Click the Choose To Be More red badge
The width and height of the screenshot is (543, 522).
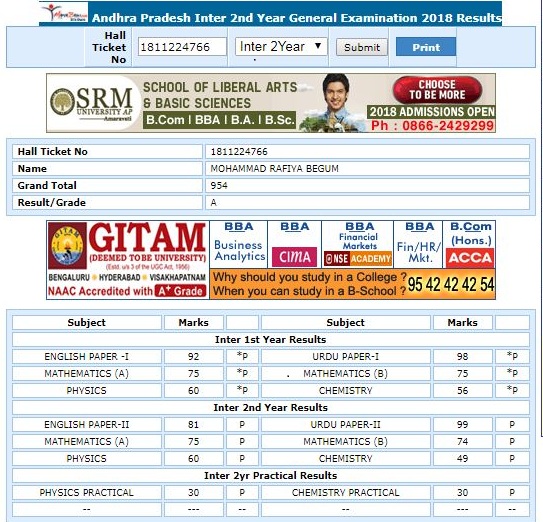pyautogui.click(x=437, y=90)
